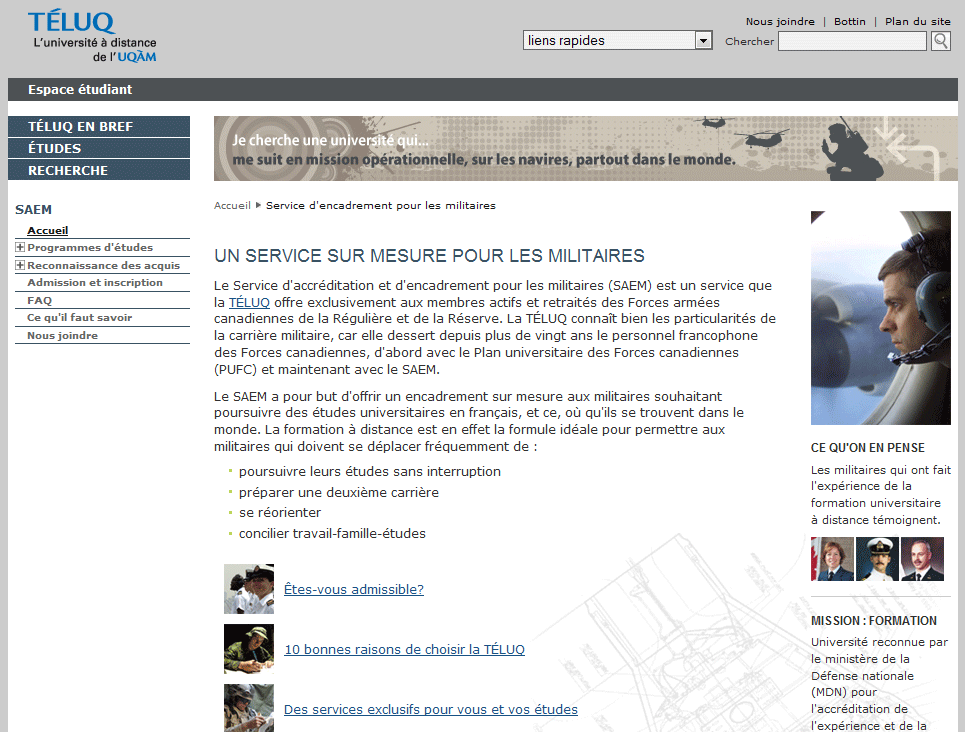Viewport: 965px width, 732px height.
Task: Open Espace étudiant bar link
Action: coord(80,89)
